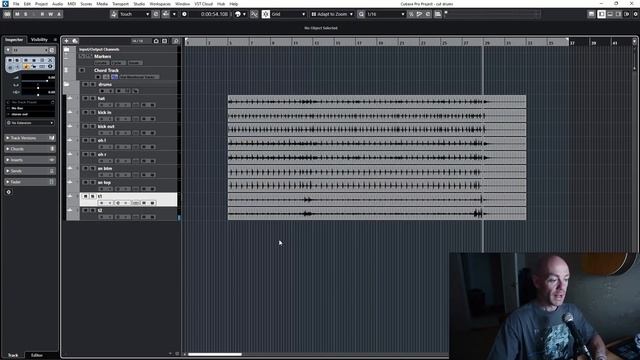Click the t2 track audio waveform clip

377,213
